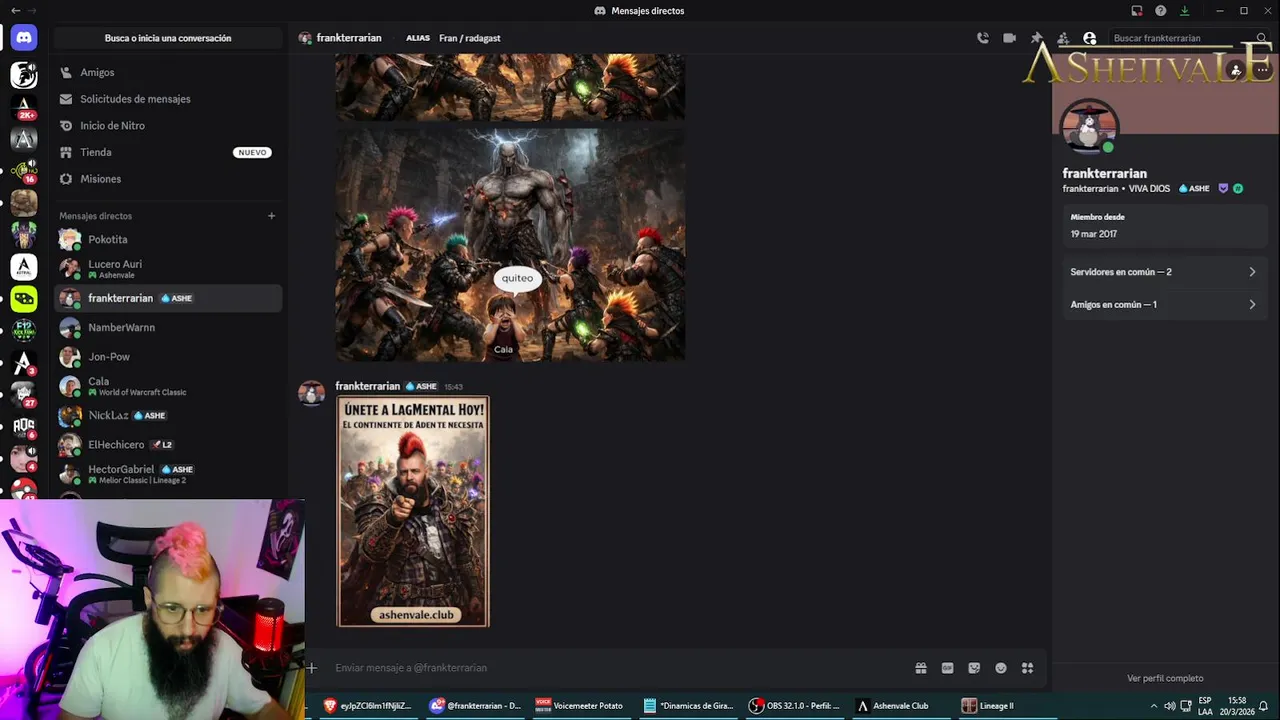Screen dimensions: 1280x720
Task: Open Windows notification bell
Action: click(1264, 706)
